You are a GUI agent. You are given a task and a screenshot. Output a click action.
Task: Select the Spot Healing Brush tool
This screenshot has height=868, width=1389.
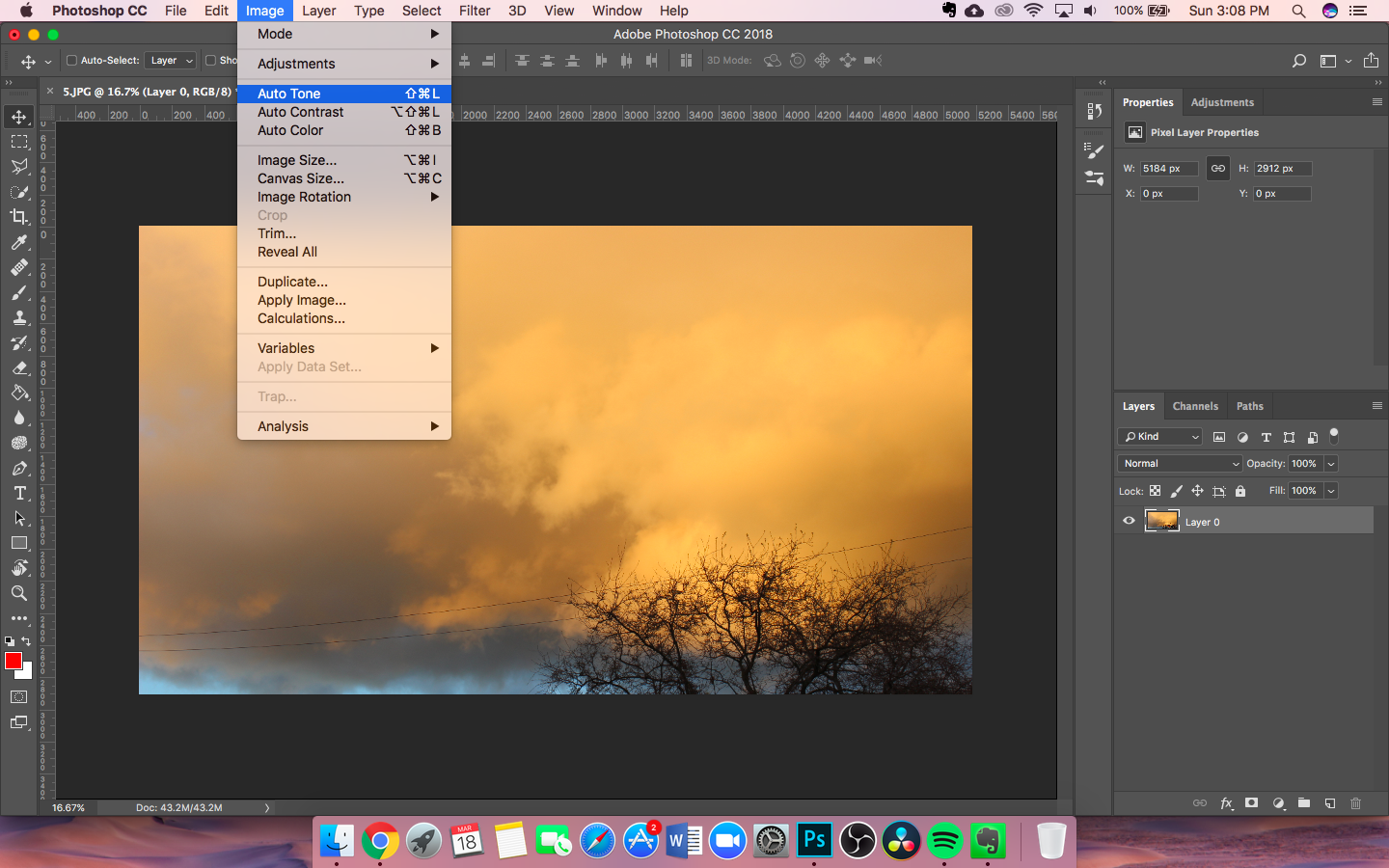point(19,267)
